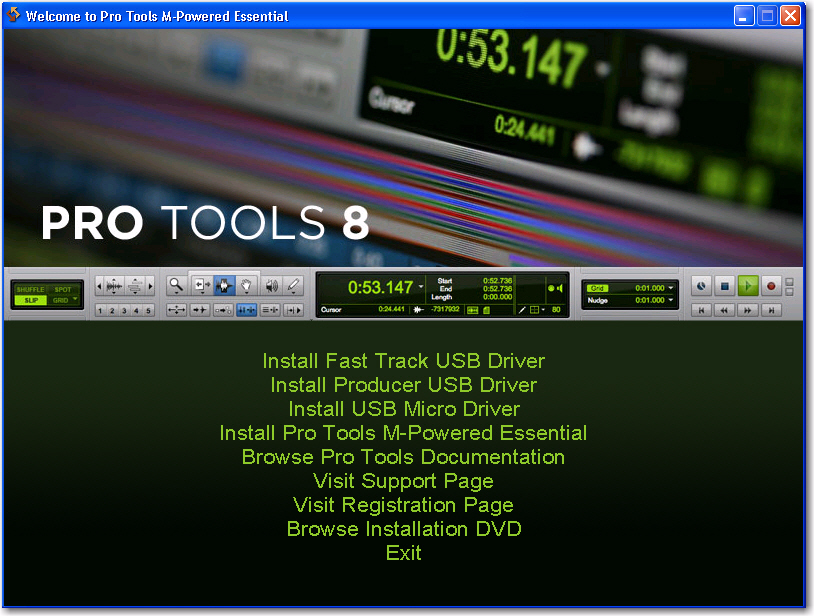Minimize the Pro Tools welcome window
Screen dimensions: 814x616
point(744,16)
